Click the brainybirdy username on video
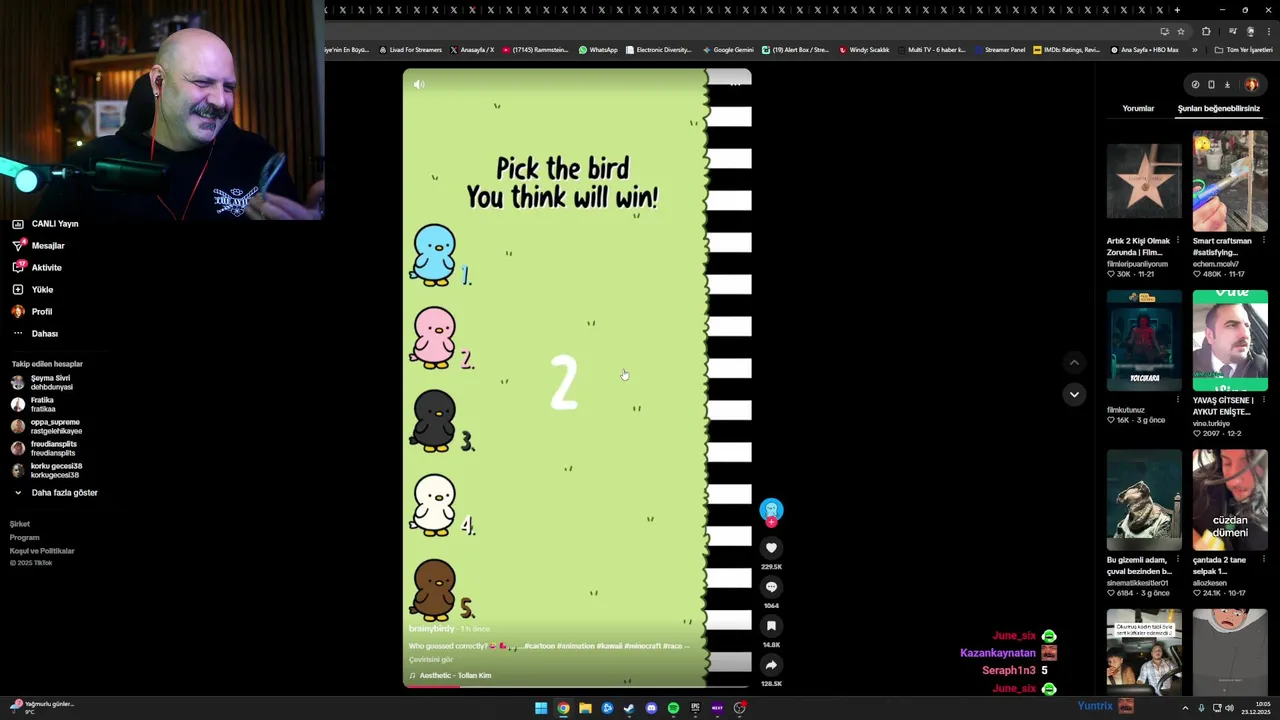 431,629
